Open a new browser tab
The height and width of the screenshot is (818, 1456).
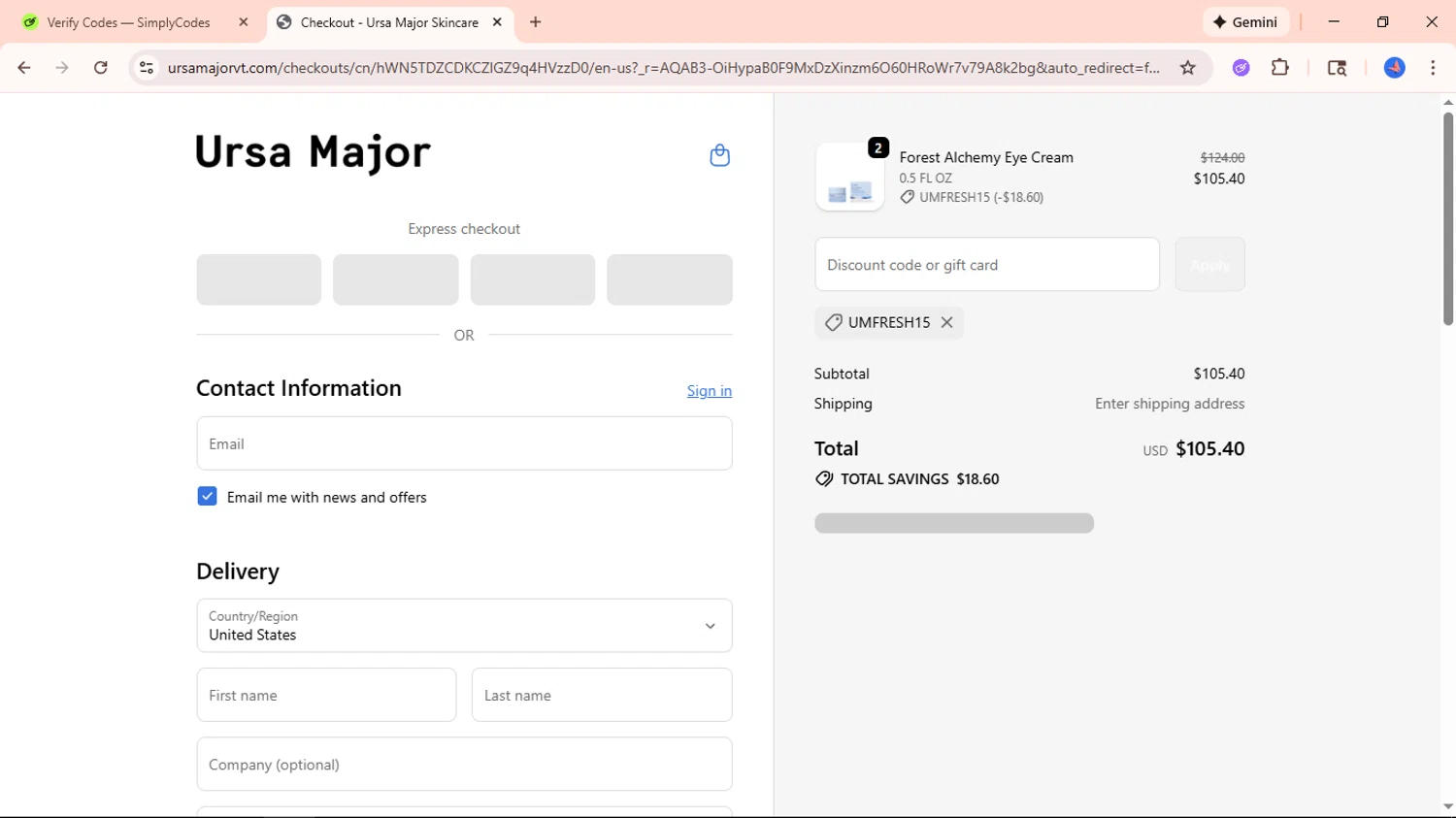[x=536, y=22]
